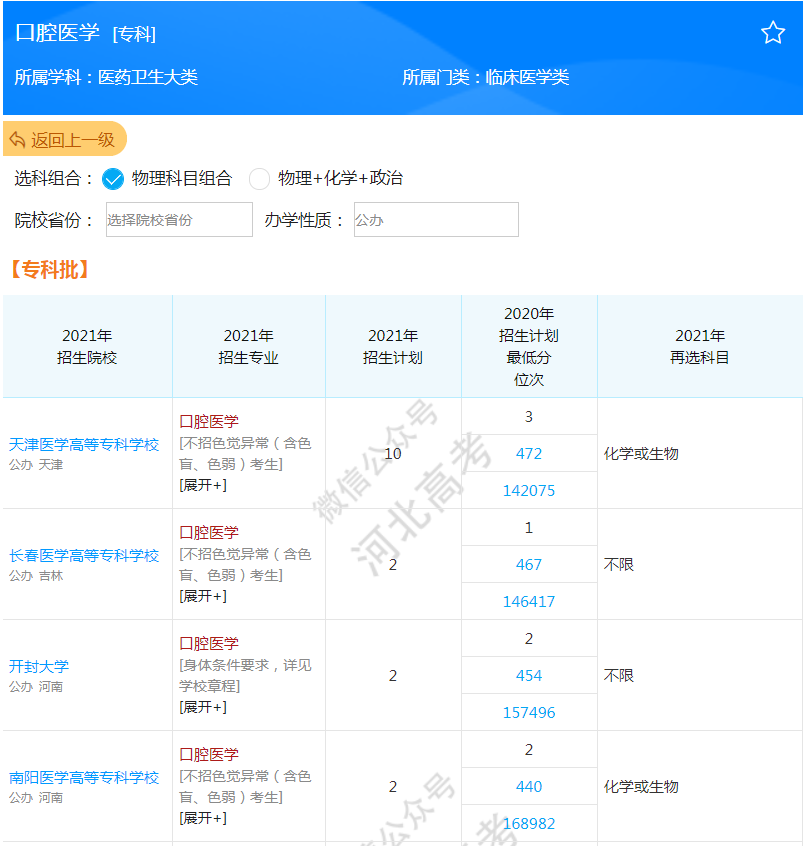The width and height of the screenshot is (805, 846).
Task: Click the rank link 157496 in 开封大学 row
Action: pos(529,712)
